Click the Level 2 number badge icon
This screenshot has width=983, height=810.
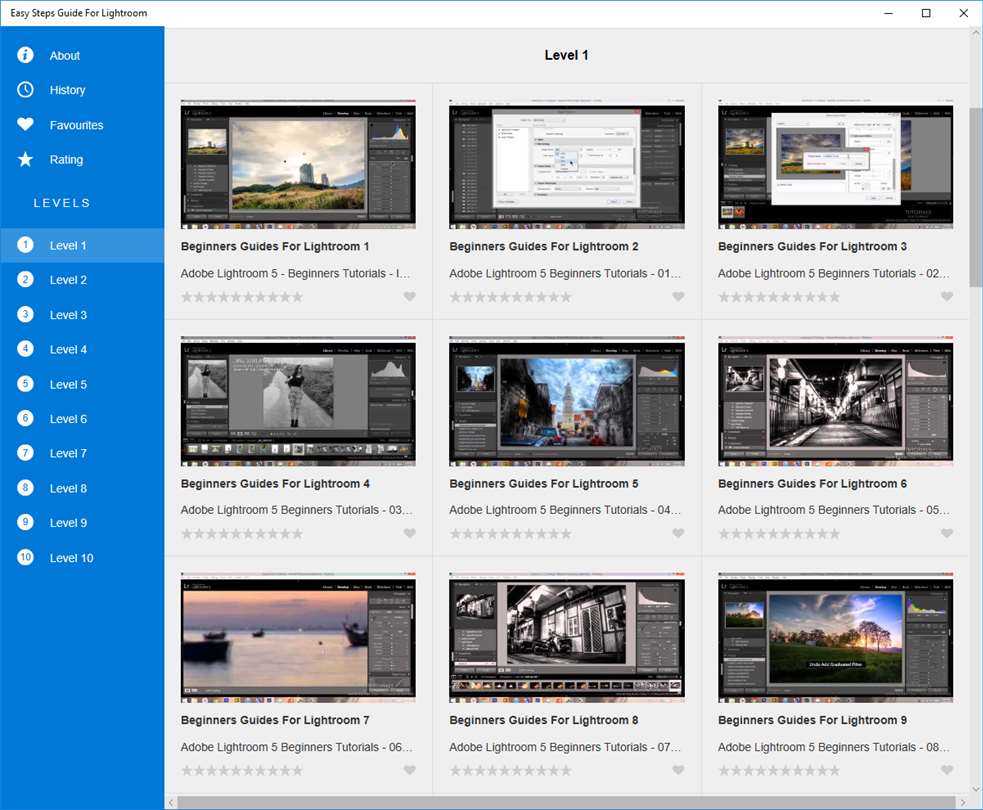tap(26, 280)
